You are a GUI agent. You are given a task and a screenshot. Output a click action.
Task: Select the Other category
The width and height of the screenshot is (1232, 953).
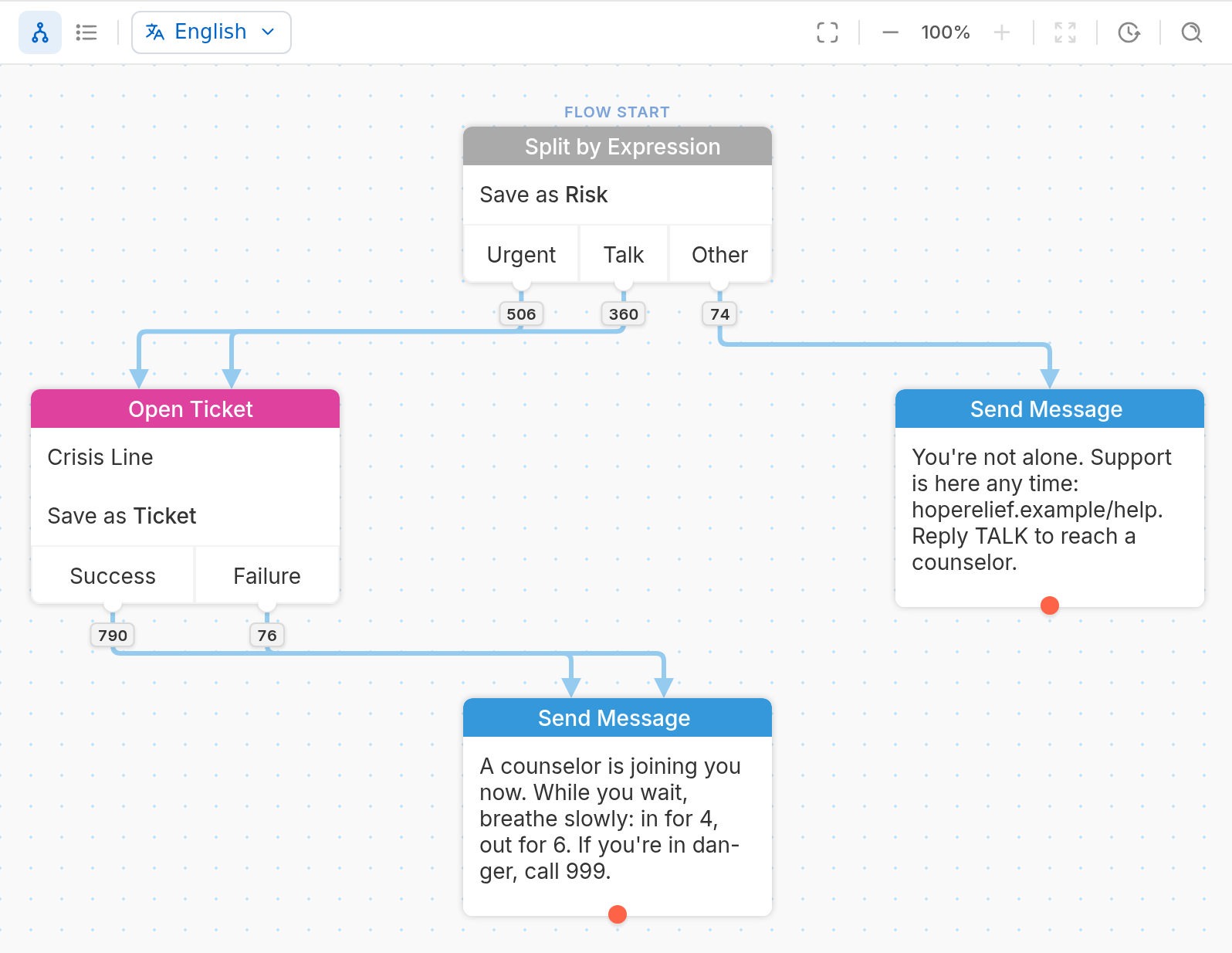(x=719, y=255)
